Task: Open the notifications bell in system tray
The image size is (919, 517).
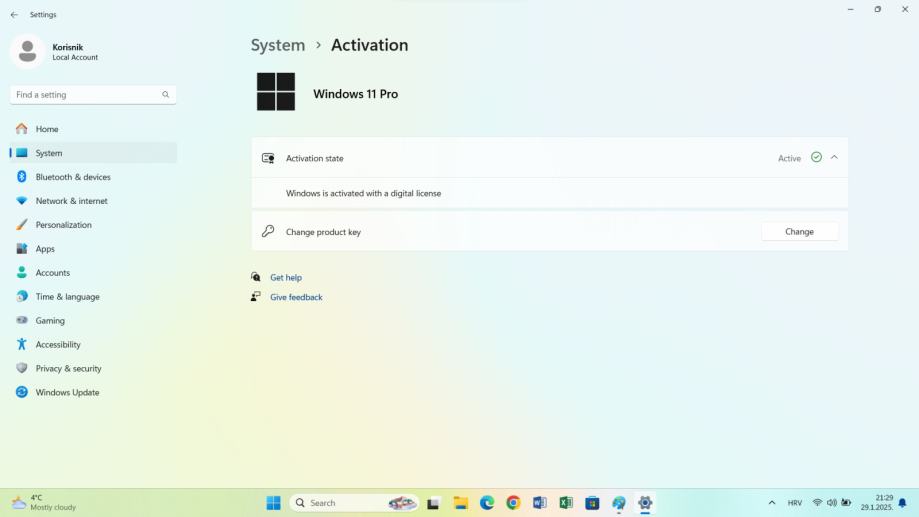Action: pyautogui.click(x=903, y=503)
